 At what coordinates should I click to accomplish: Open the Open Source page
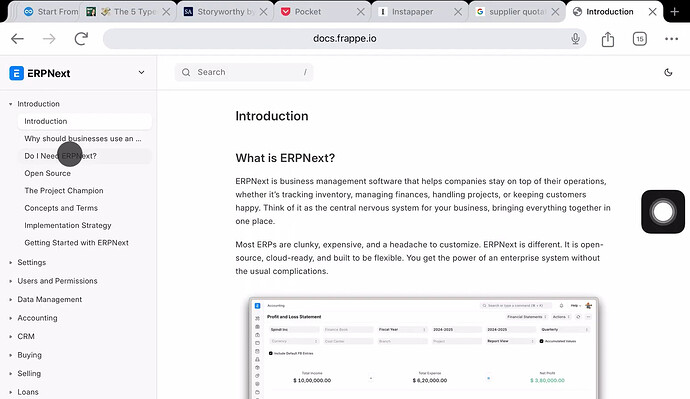(84, 173)
